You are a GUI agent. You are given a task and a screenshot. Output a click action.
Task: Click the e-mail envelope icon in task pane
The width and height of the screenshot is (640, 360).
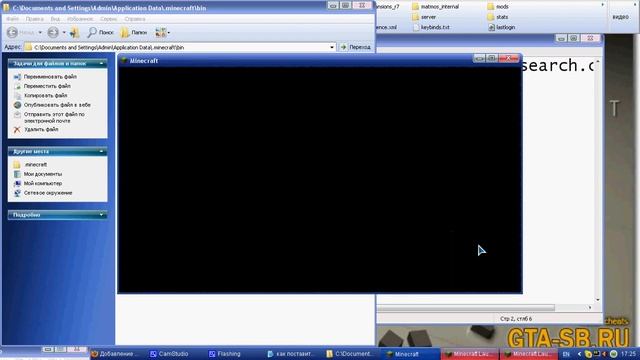pos(17,115)
